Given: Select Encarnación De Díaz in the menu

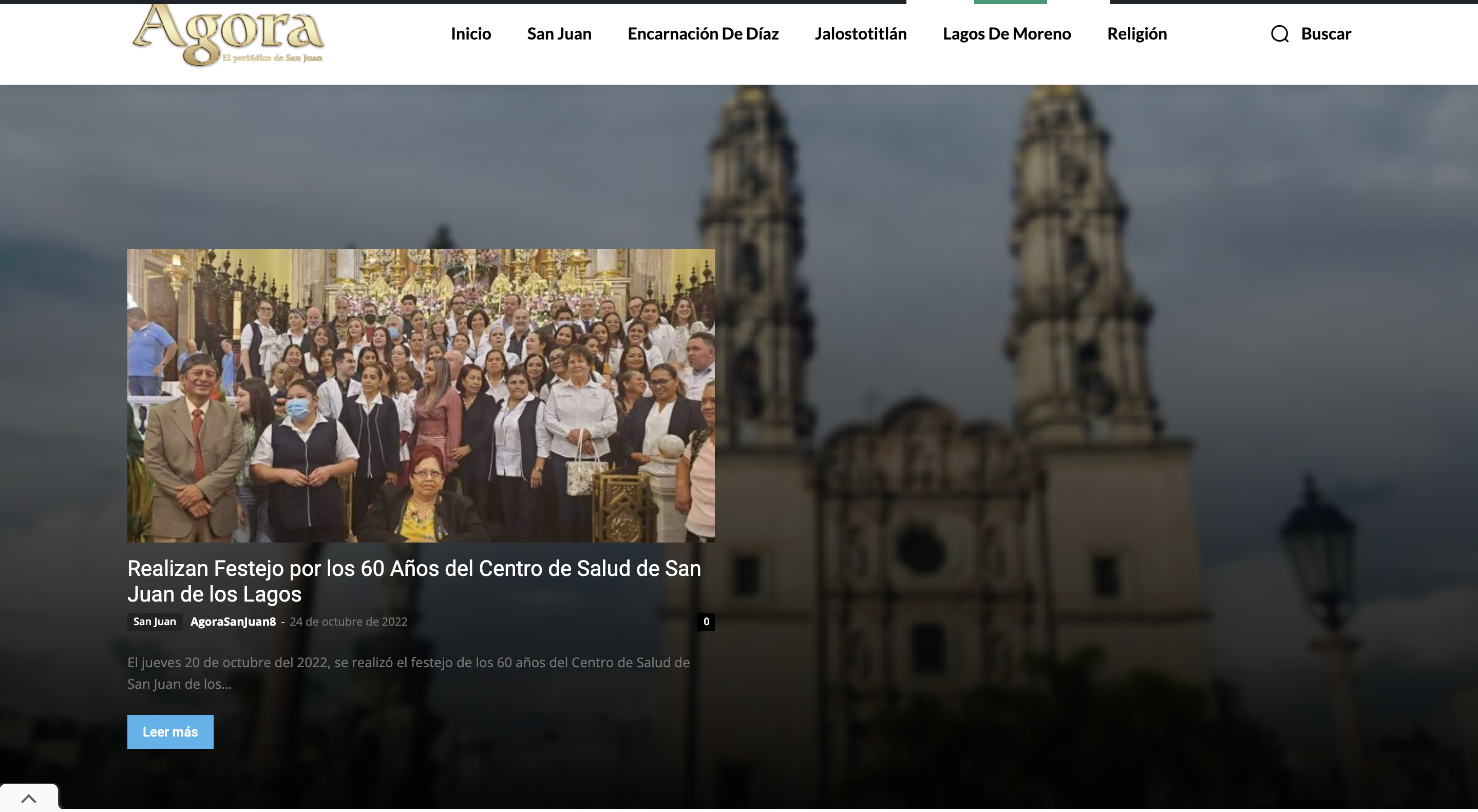Looking at the screenshot, I should 703,34.
